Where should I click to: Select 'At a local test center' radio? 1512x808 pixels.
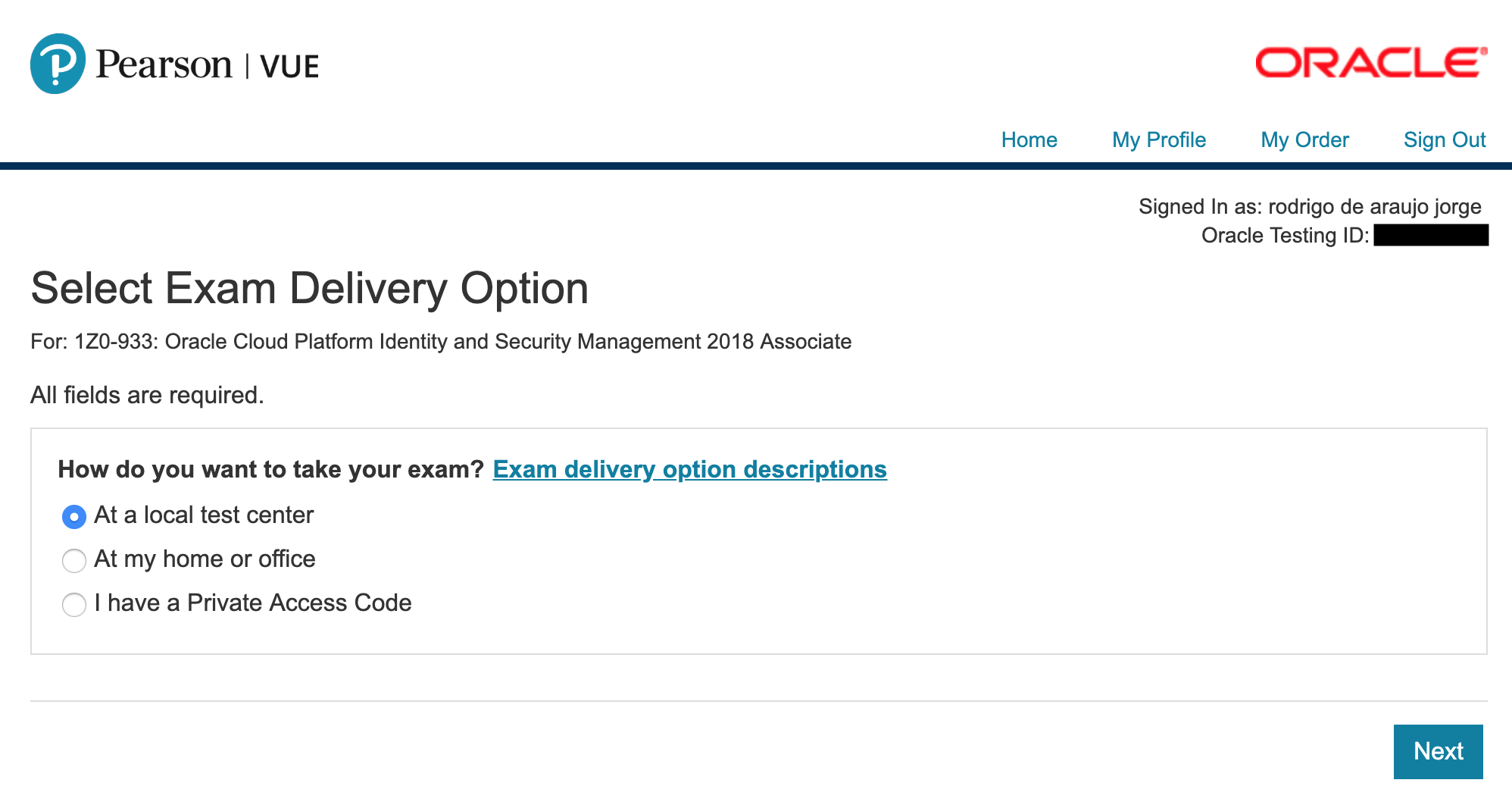pyautogui.click(x=73, y=517)
